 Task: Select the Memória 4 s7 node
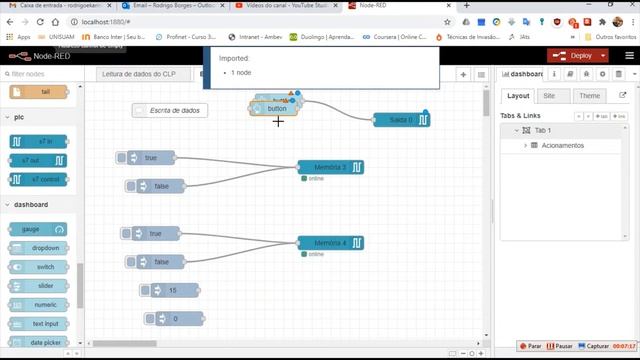pyautogui.click(x=331, y=243)
